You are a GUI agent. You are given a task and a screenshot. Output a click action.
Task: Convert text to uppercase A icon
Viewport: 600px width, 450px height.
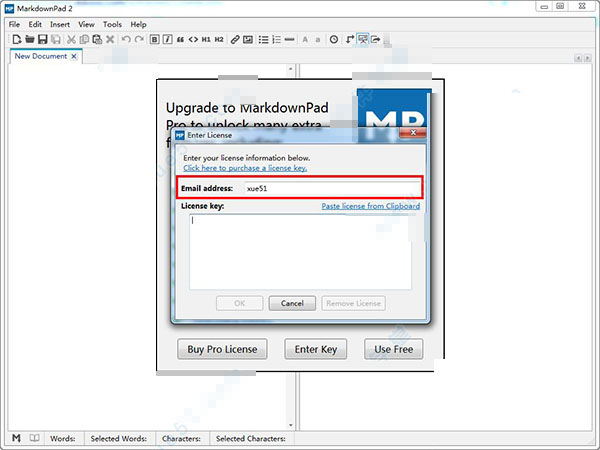tap(305, 39)
